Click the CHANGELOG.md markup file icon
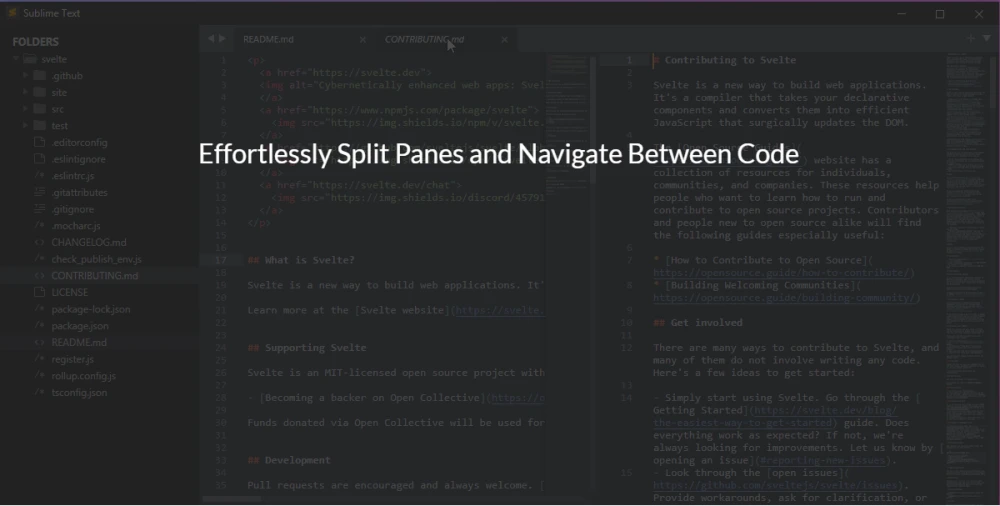The image size is (1000, 506). click(x=40, y=242)
